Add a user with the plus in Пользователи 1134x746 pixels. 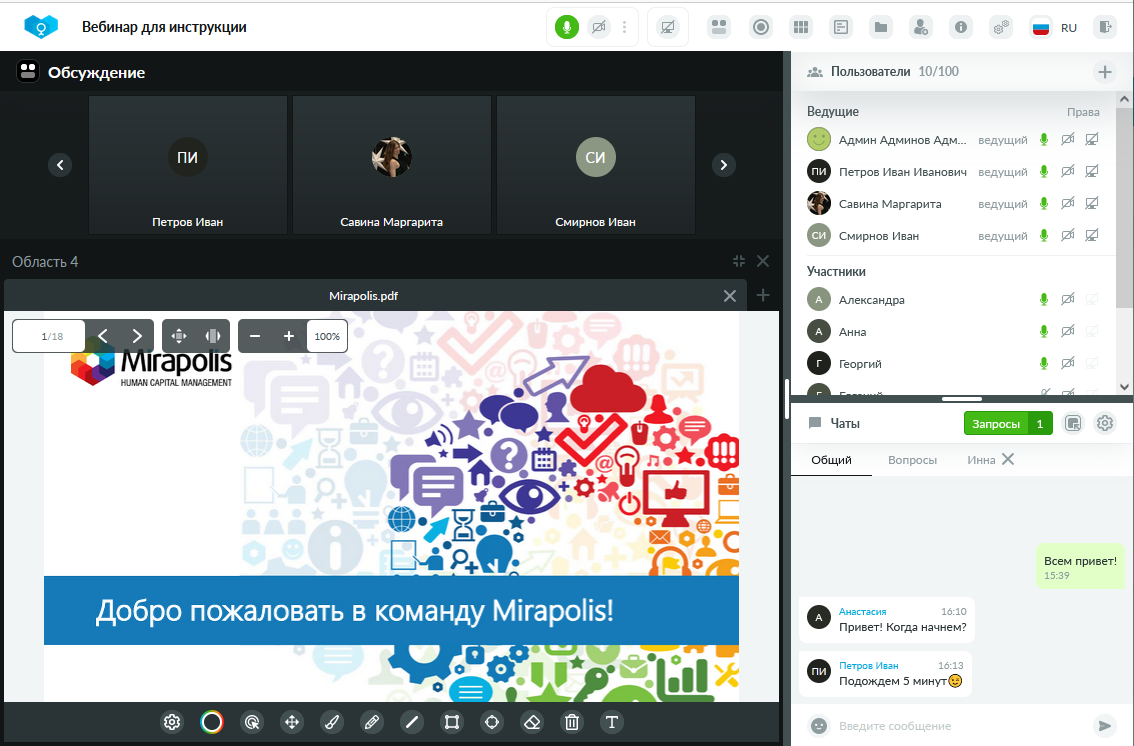point(1104,72)
